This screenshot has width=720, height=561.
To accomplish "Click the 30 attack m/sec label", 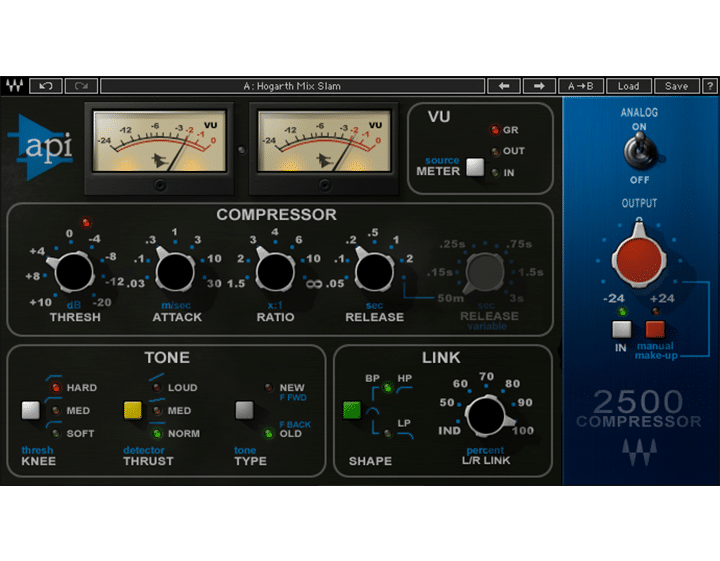I will coord(214,284).
